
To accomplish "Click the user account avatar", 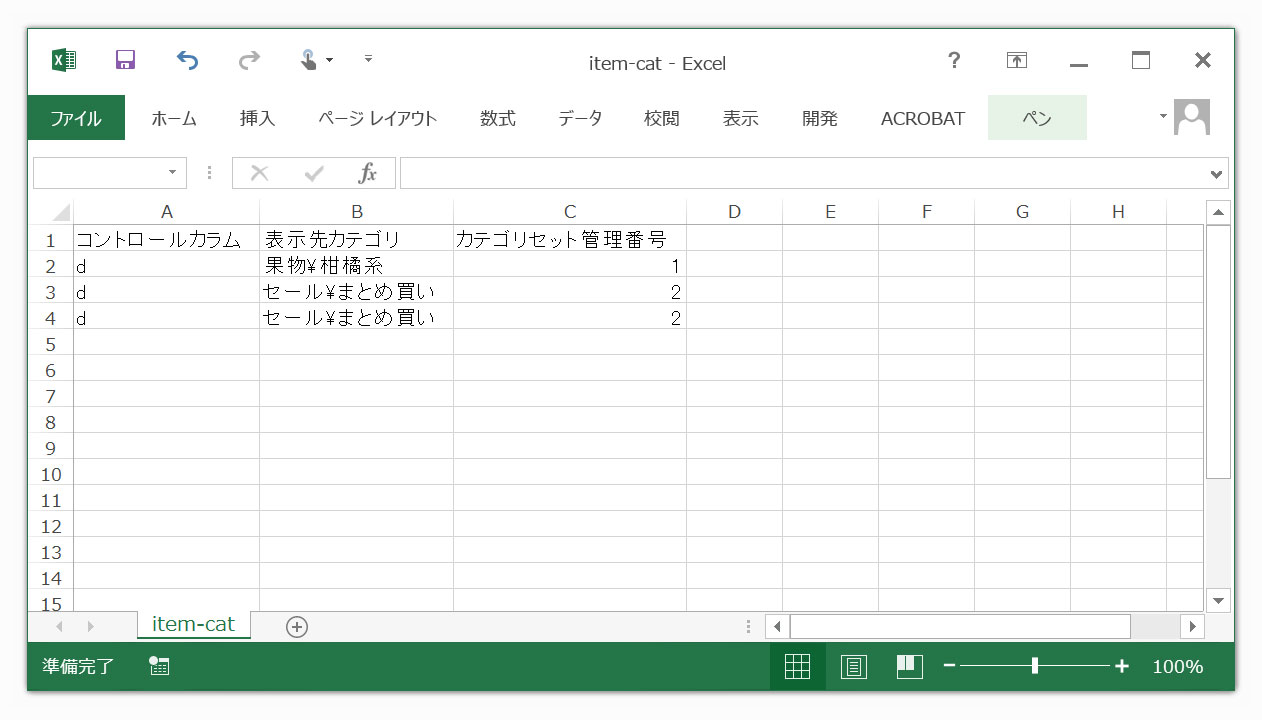I will click(x=1192, y=117).
